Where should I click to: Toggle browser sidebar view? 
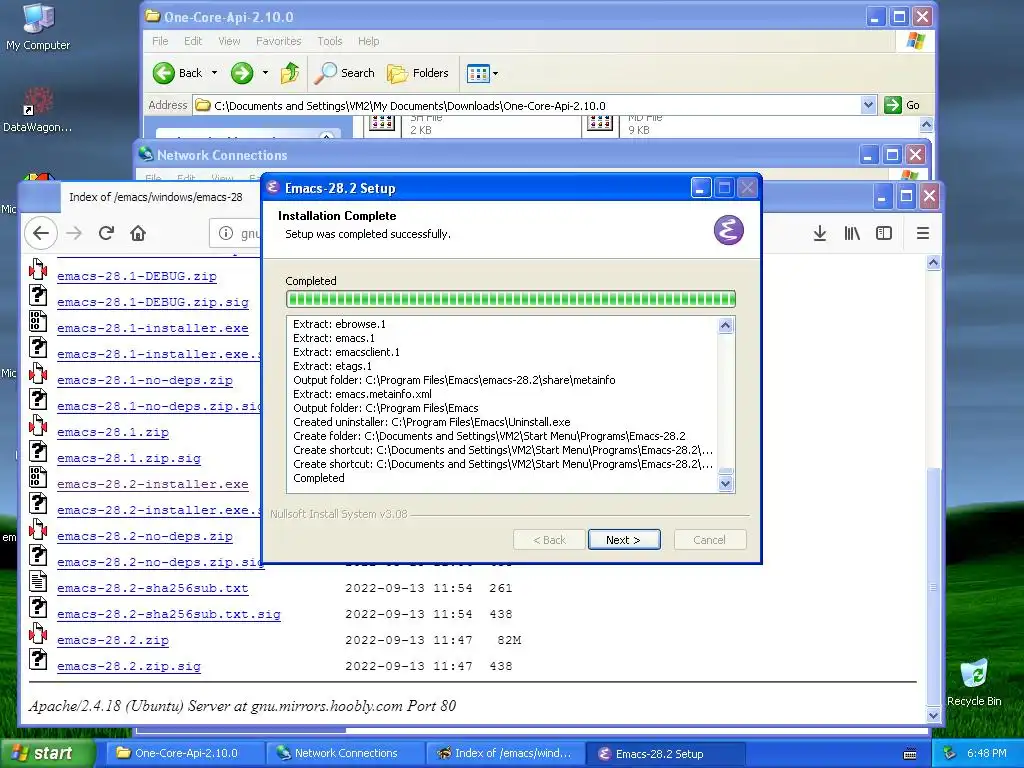(x=884, y=233)
